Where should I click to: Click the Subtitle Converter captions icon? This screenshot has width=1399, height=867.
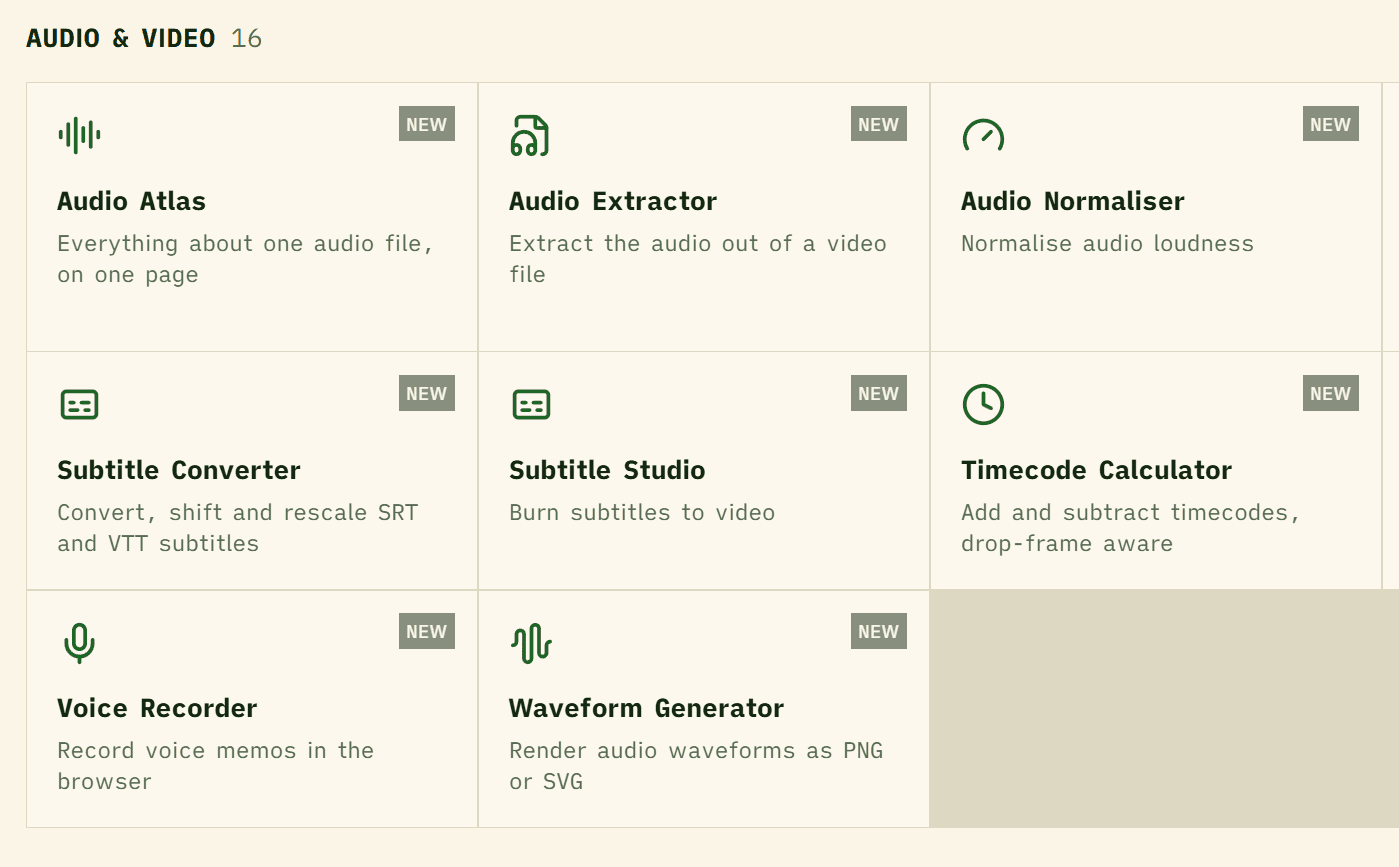[79, 404]
